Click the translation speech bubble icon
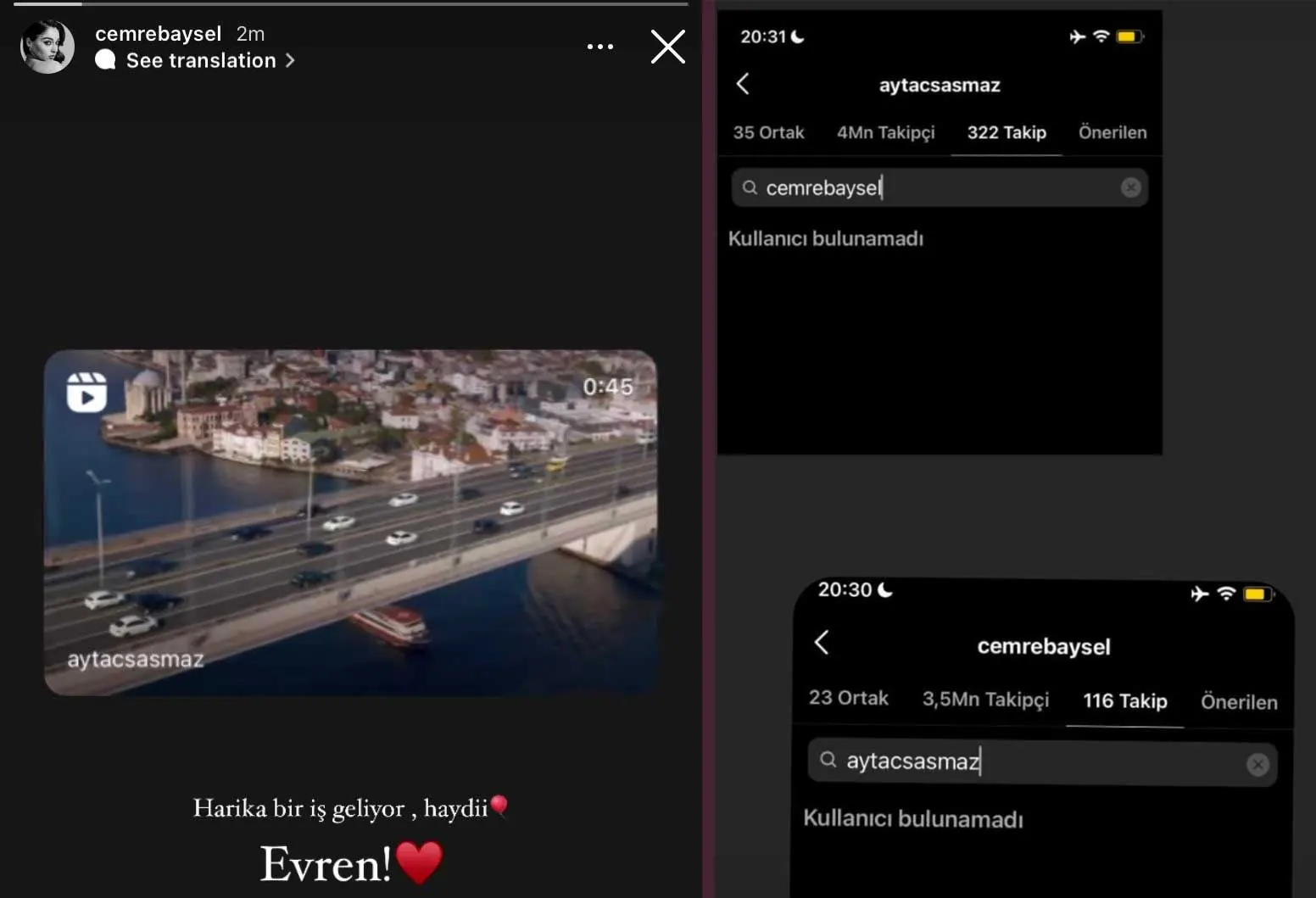 tap(105, 59)
